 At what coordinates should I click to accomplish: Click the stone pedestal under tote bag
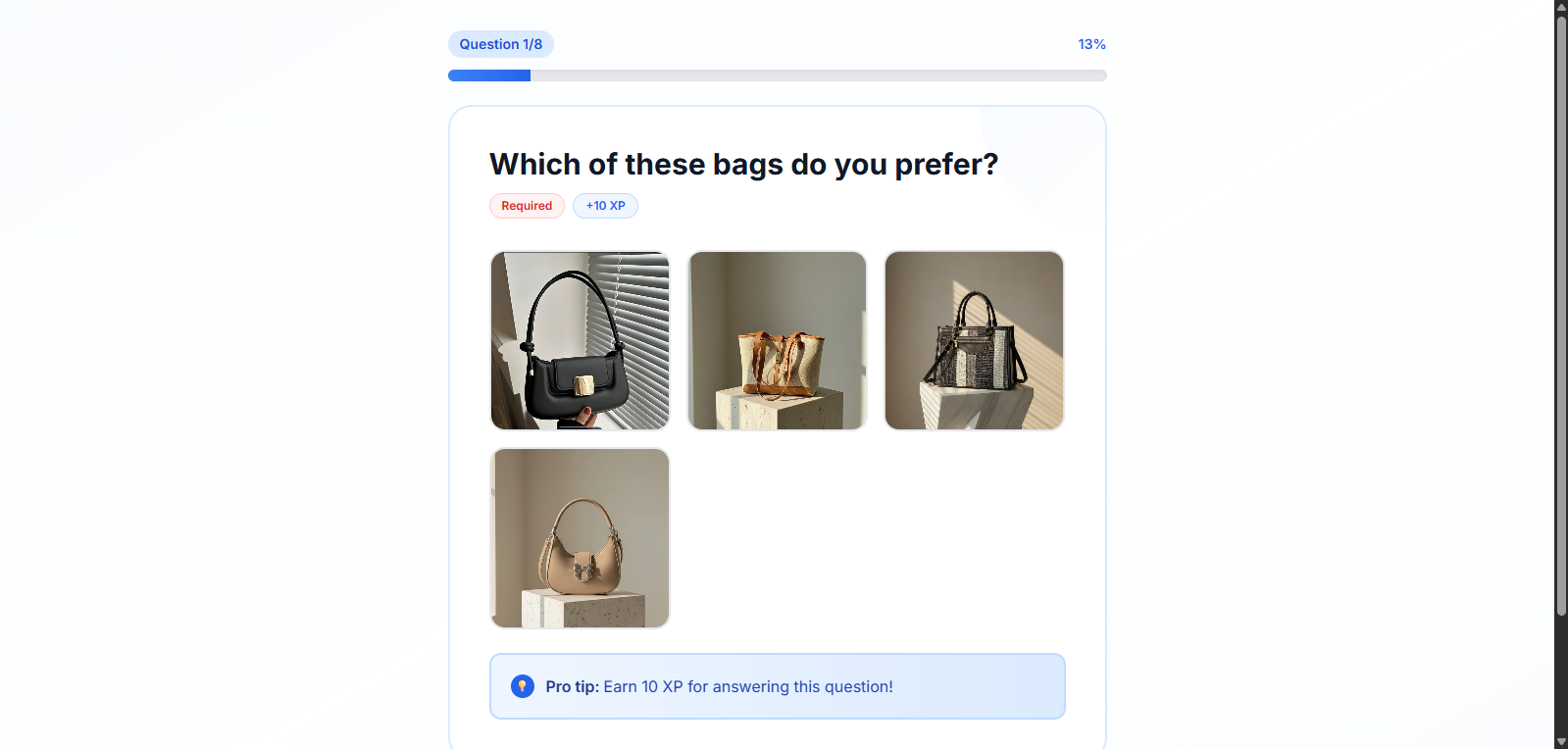click(780, 410)
